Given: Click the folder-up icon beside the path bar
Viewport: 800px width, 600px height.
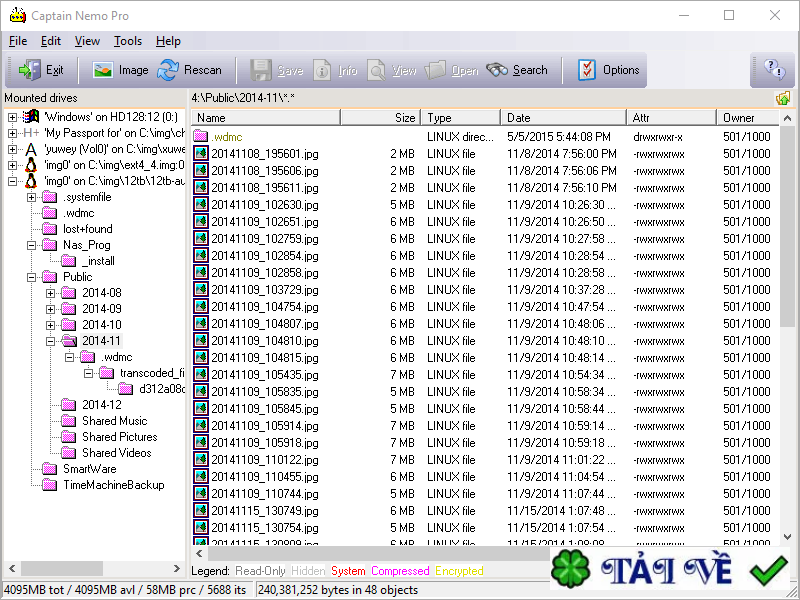Looking at the screenshot, I should pyautogui.click(x=782, y=98).
